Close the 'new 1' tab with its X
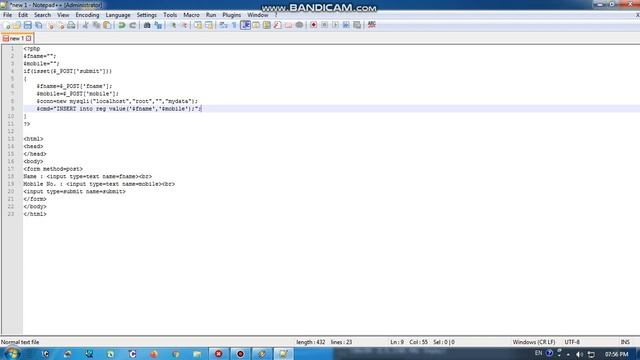Screen dimensions: 640x360 pos(29,38)
